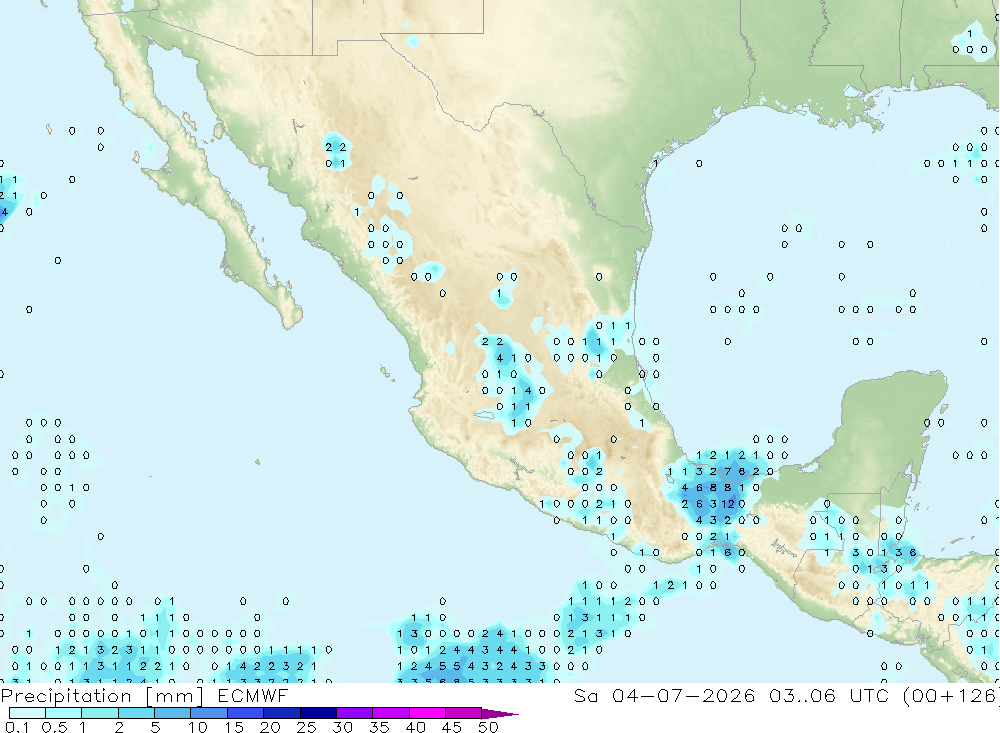This screenshot has width=1000, height=733.
Task: Click the '0.5' legend scale label
Action: click(54, 727)
